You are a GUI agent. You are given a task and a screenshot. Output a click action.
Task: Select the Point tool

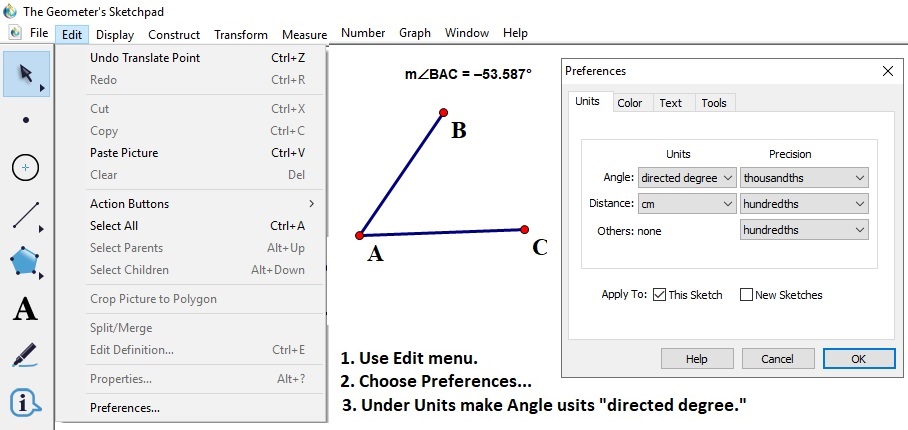pyautogui.click(x=26, y=120)
